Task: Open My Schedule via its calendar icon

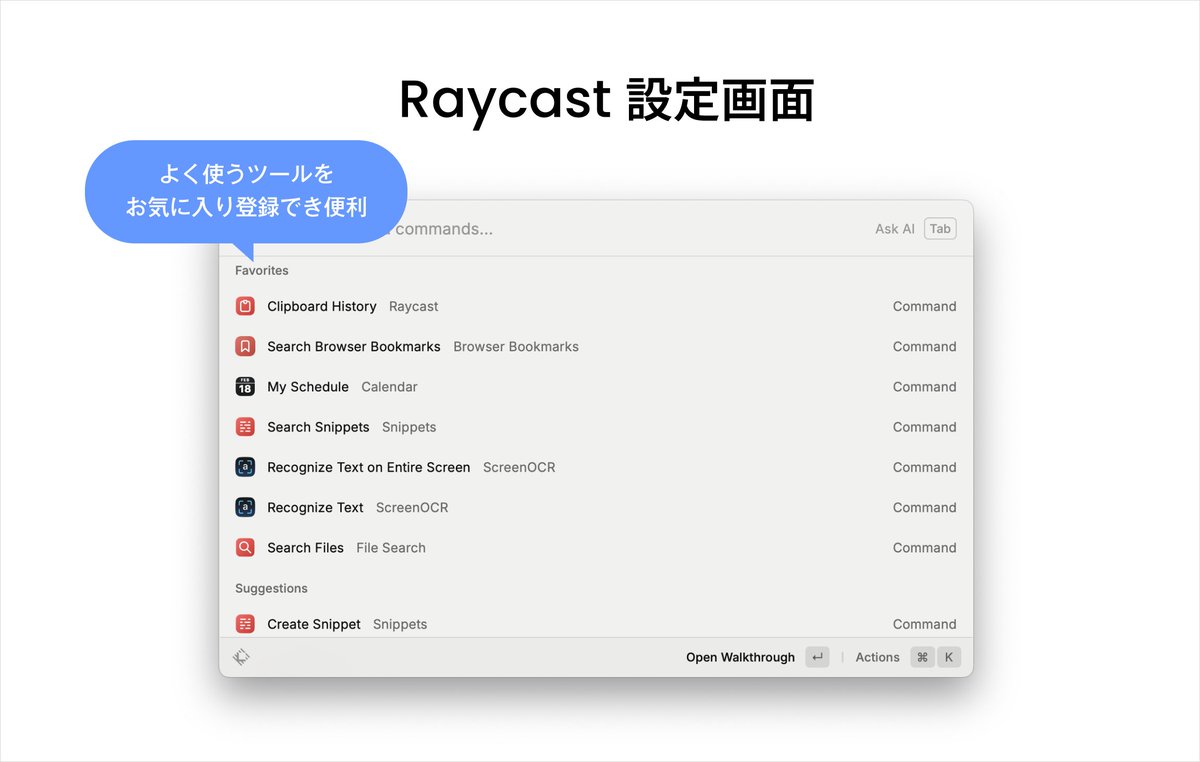Action: [x=245, y=387]
